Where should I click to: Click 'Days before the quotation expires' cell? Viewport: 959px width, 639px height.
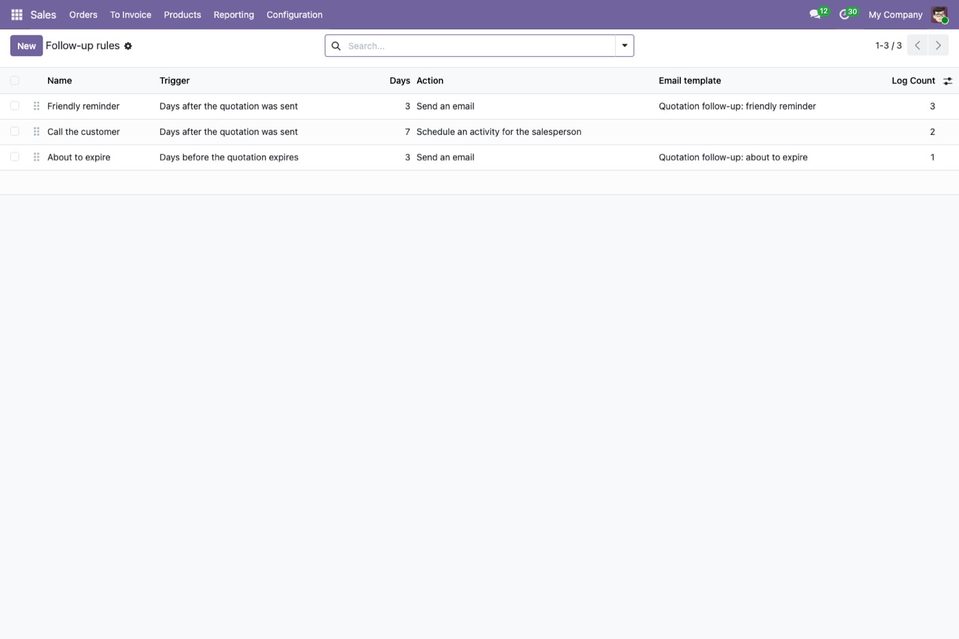[x=229, y=157]
